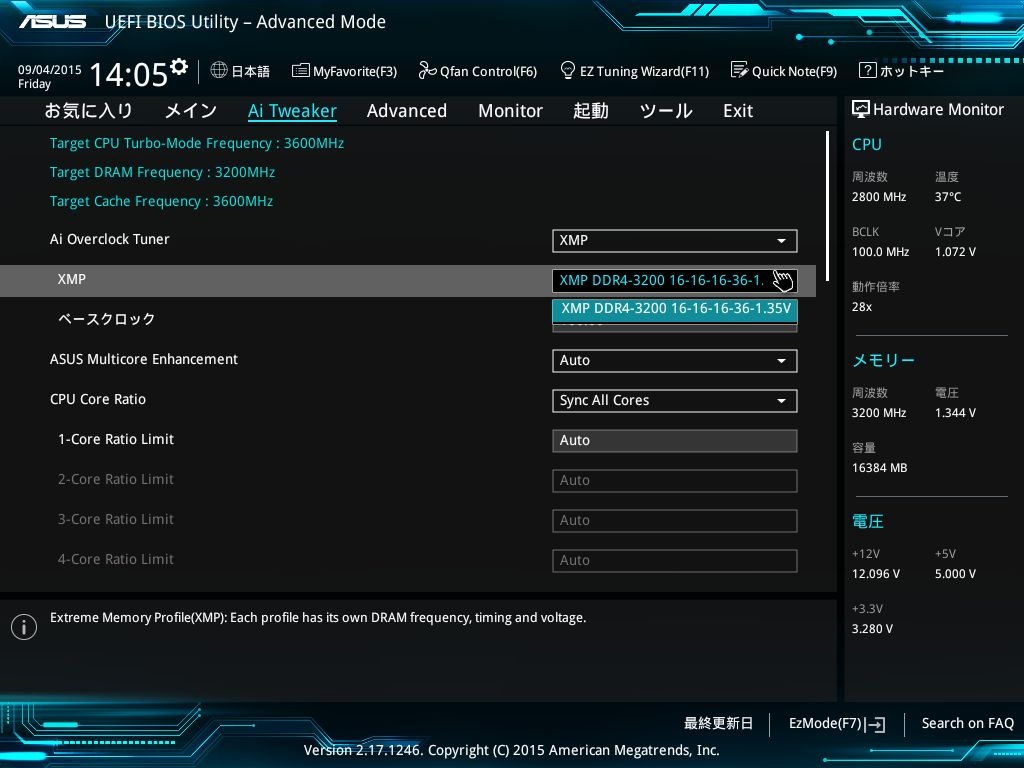Open the clock settings gear icon

179,66
